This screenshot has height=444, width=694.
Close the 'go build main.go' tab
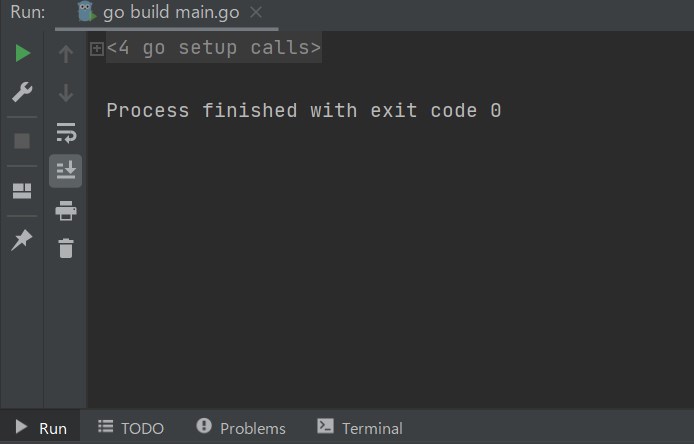click(256, 12)
